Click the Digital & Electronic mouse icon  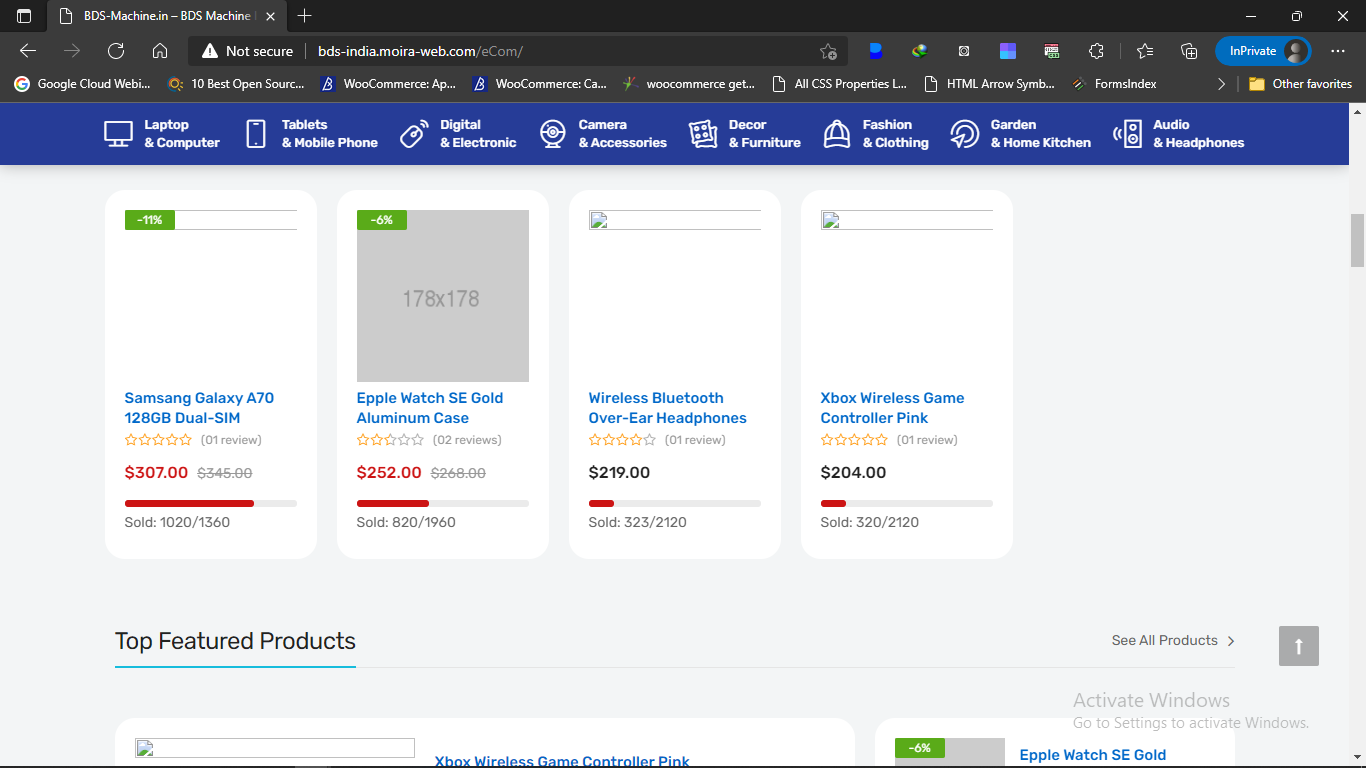[414, 134]
